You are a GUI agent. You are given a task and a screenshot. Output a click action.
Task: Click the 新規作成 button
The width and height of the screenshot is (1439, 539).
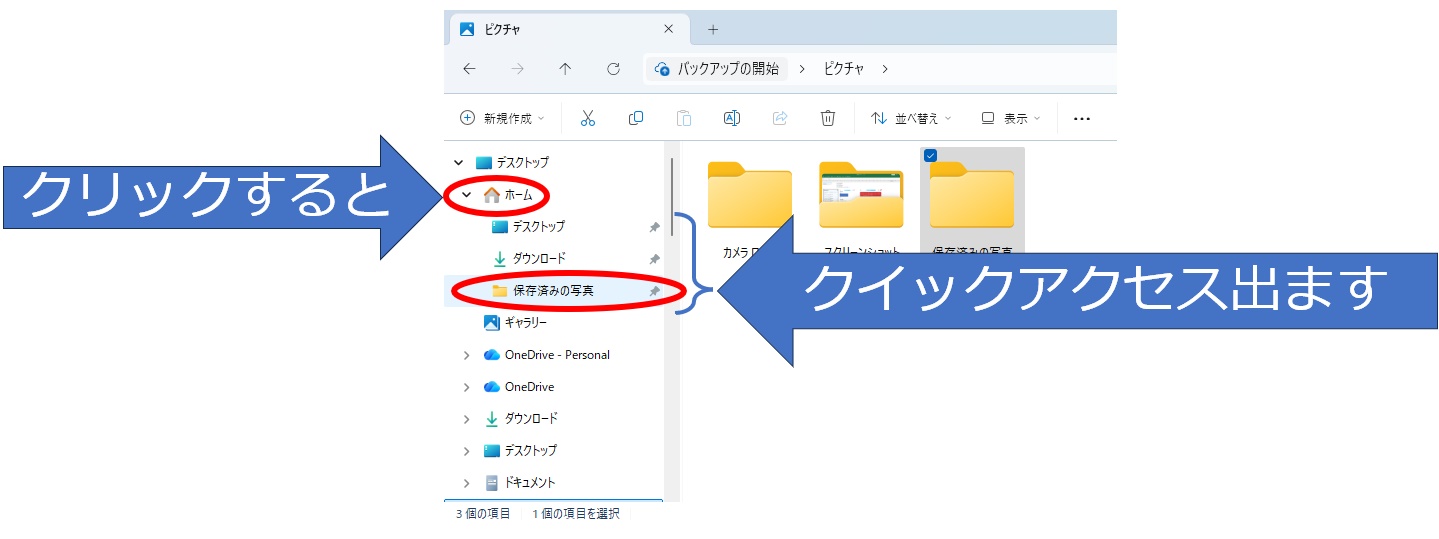502,118
